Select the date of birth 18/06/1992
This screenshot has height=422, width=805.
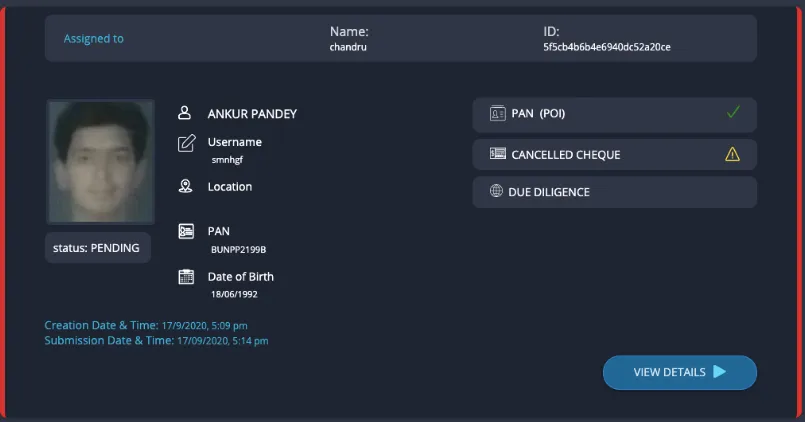[x=234, y=295]
